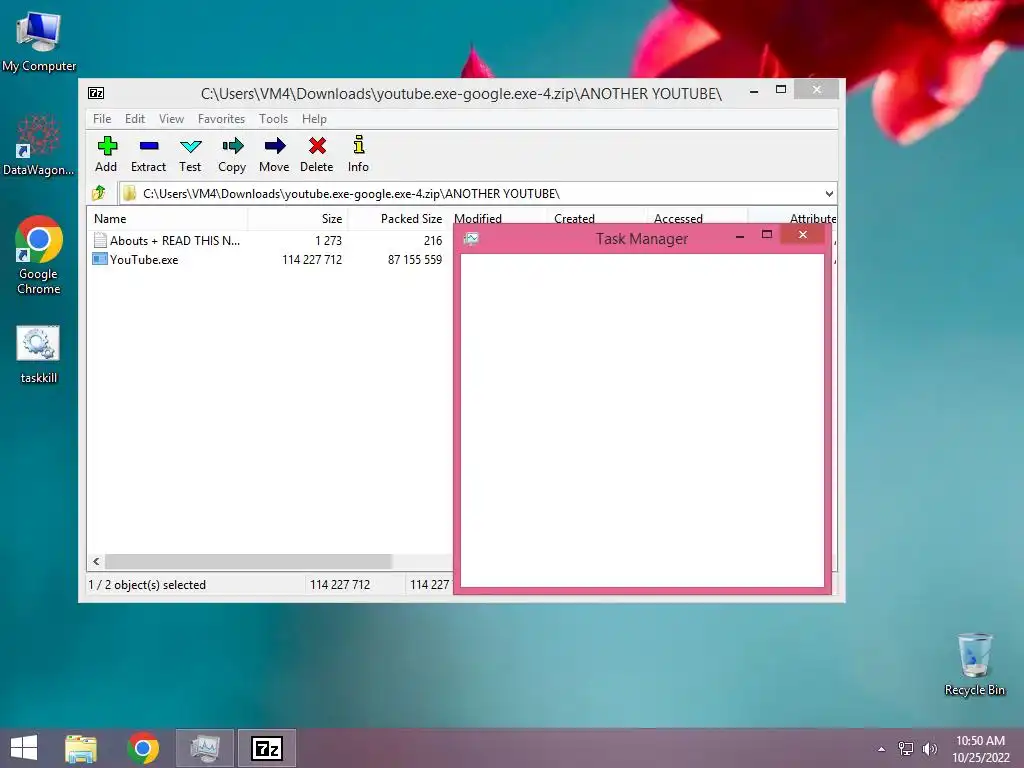Expand the address bar path dropdown
The image size is (1024, 768).
coord(829,193)
